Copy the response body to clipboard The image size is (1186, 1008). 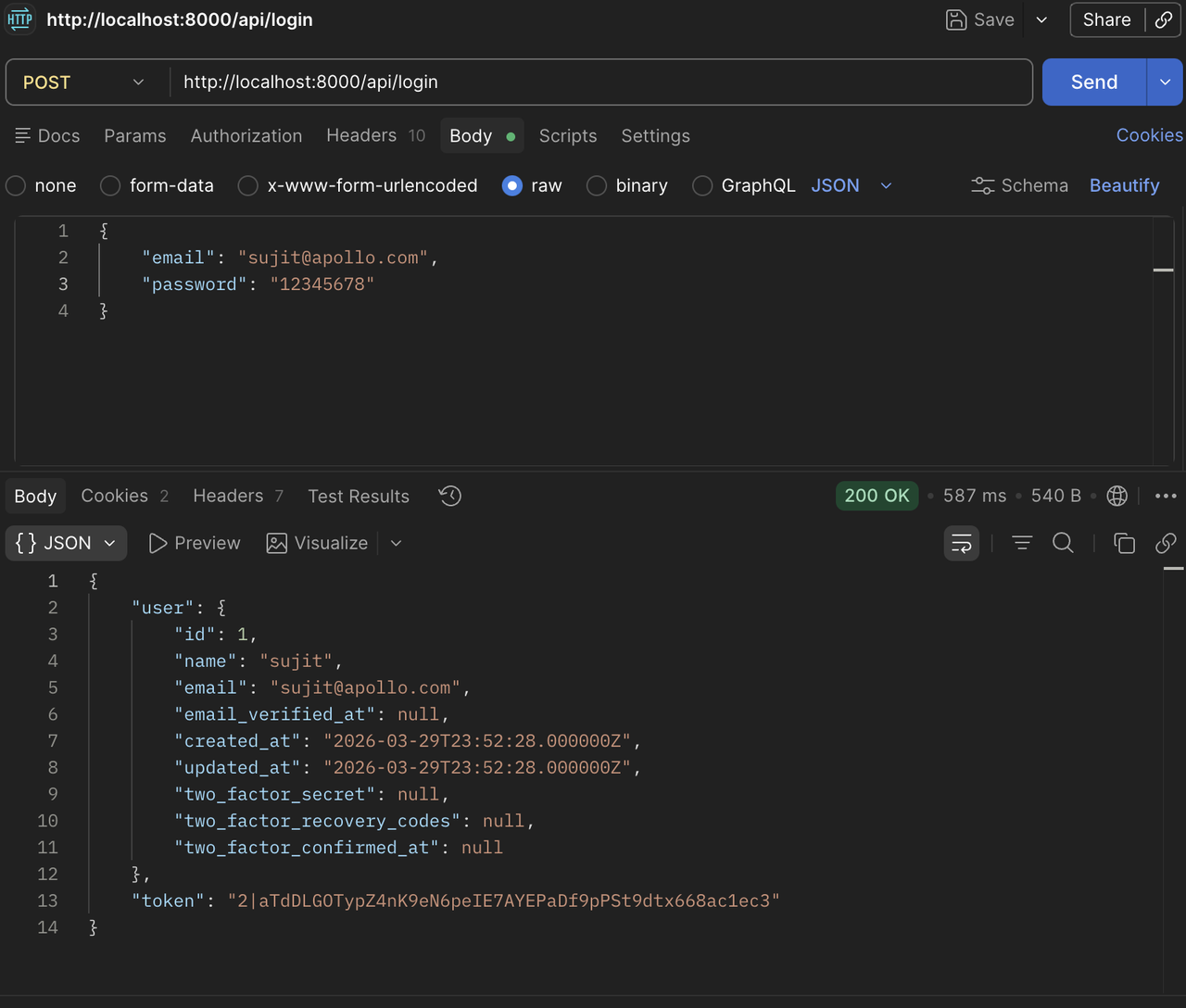tap(1124, 543)
